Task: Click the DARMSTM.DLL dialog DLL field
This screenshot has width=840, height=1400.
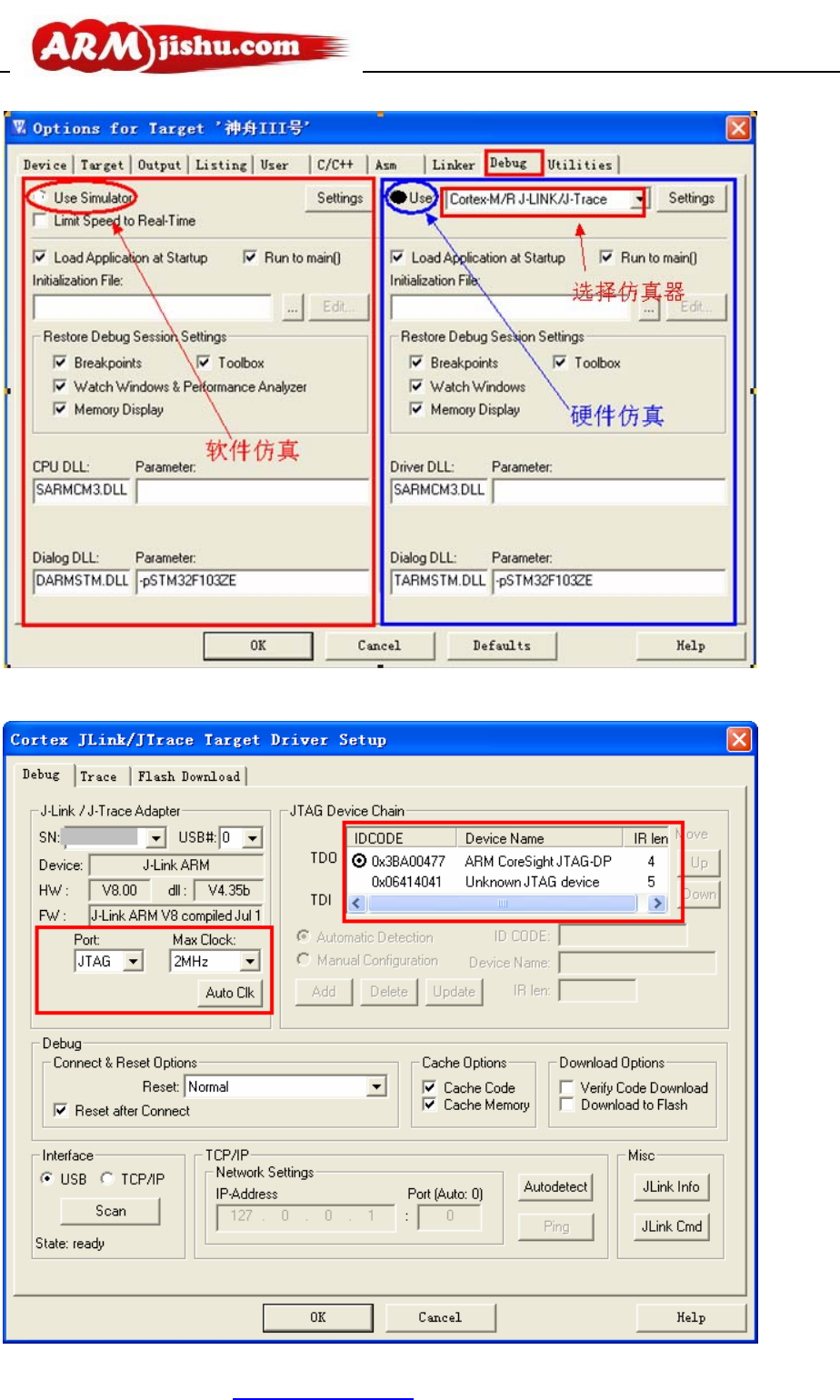Action: click(82, 581)
